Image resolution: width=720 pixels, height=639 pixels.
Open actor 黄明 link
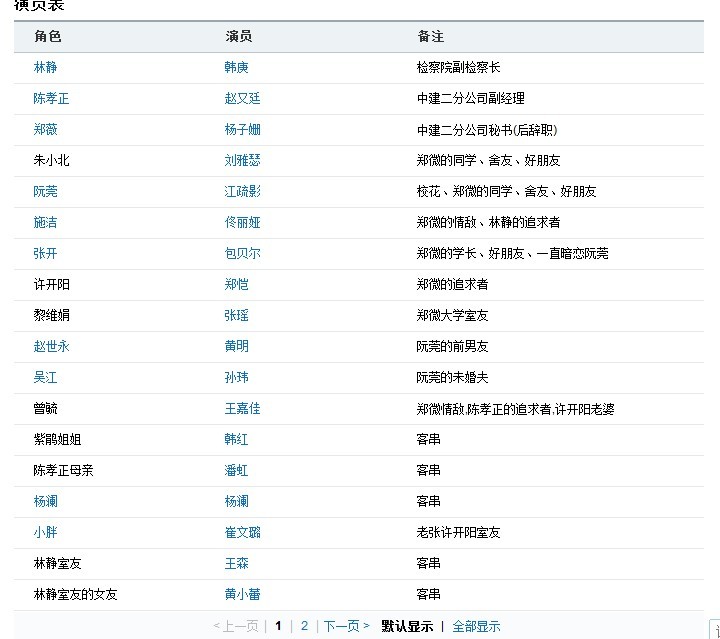pyautogui.click(x=236, y=346)
